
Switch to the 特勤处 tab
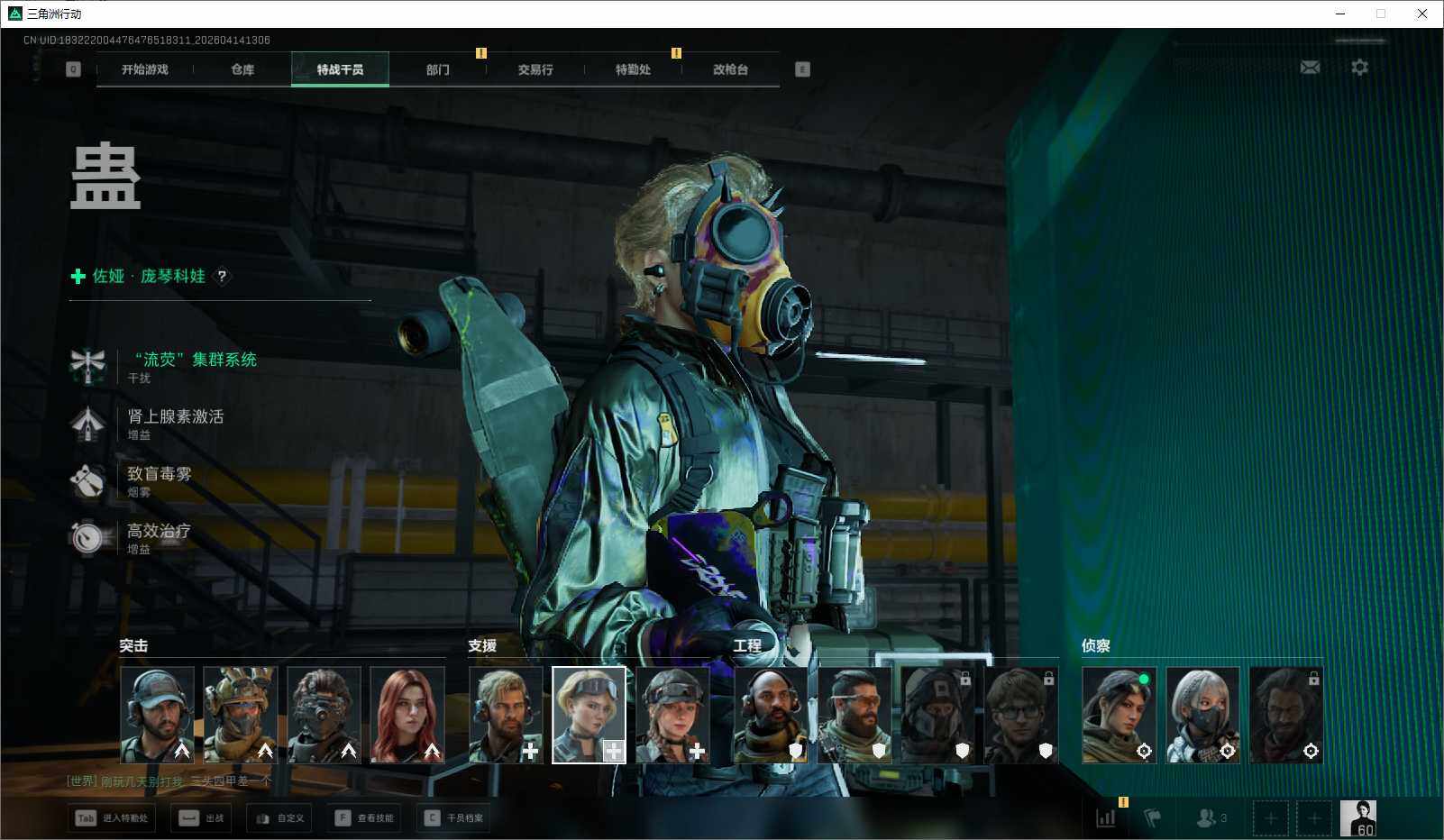coord(633,69)
